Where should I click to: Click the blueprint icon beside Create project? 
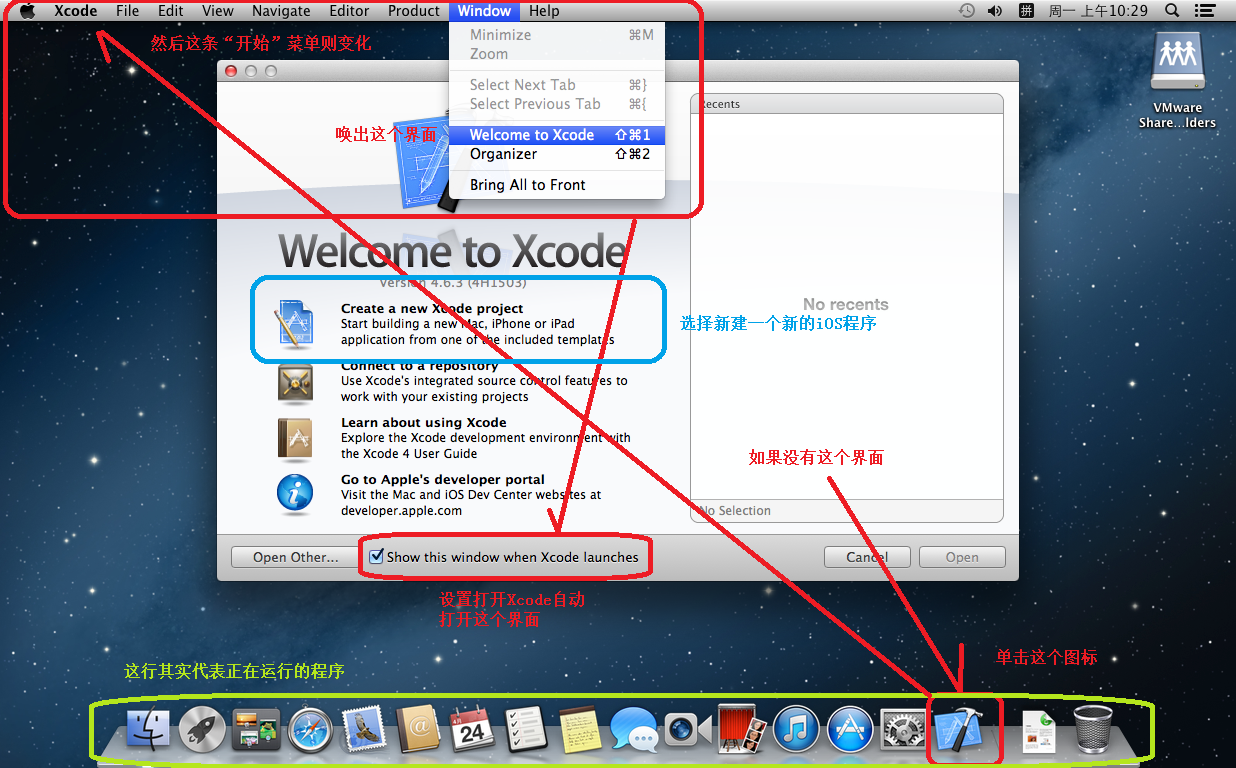coord(295,324)
